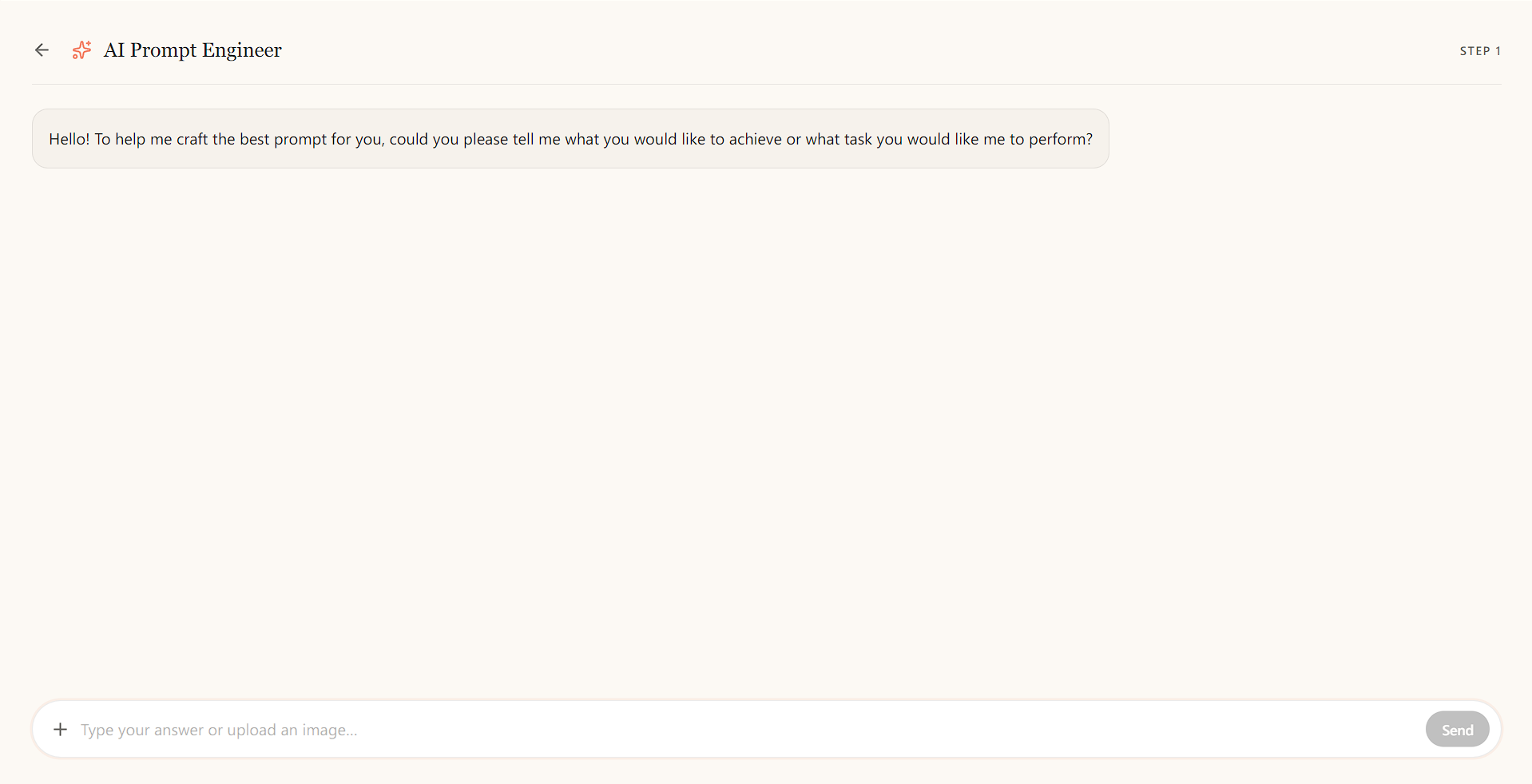The width and height of the screenshot is (1532, 784).
Task: Open the attachment uploader via plus symbol
Action: pos(60,729)
